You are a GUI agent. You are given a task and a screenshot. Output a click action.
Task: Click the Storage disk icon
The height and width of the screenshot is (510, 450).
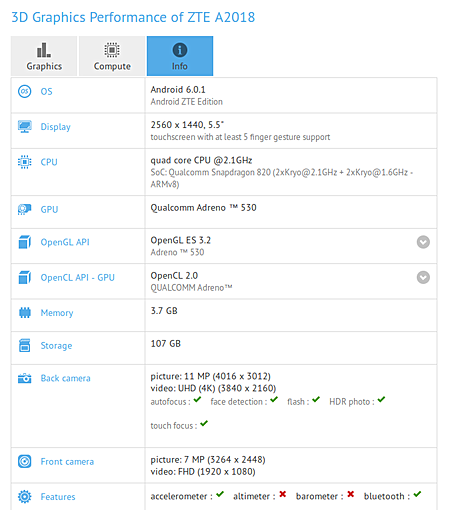point(25,345)
